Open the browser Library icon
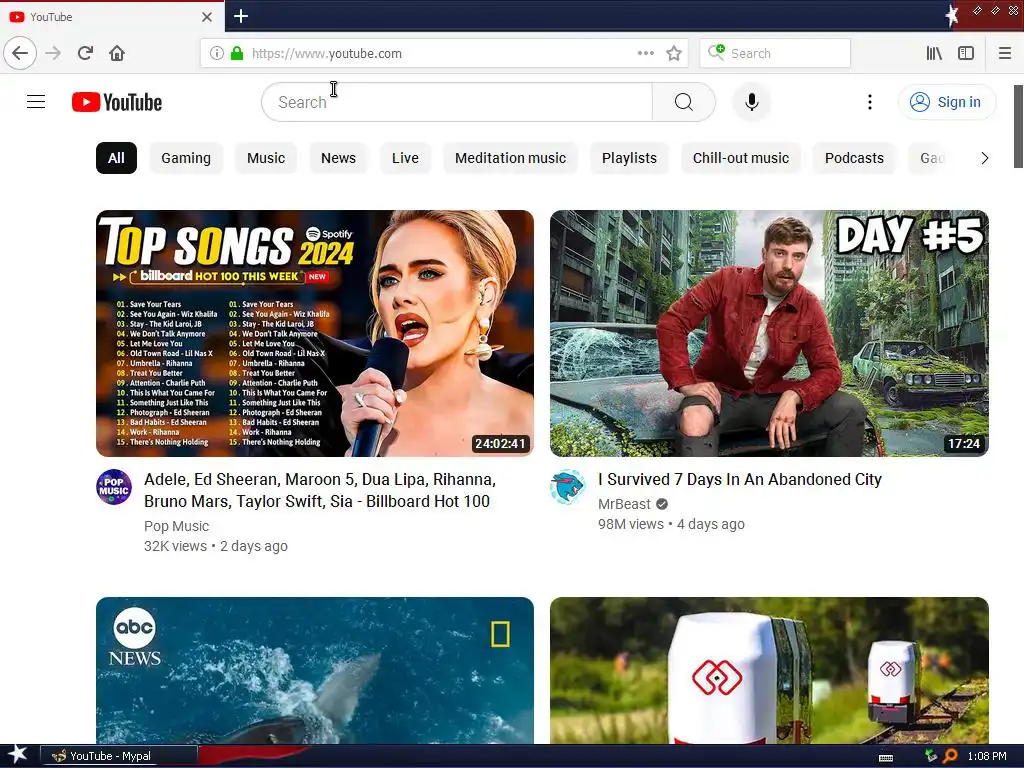1024x768 pixels. coord(934,53)
